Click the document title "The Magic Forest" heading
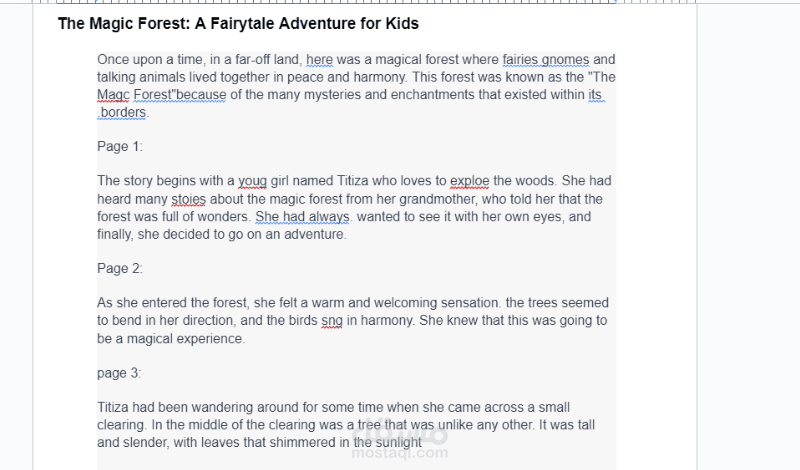 [238, 23]
